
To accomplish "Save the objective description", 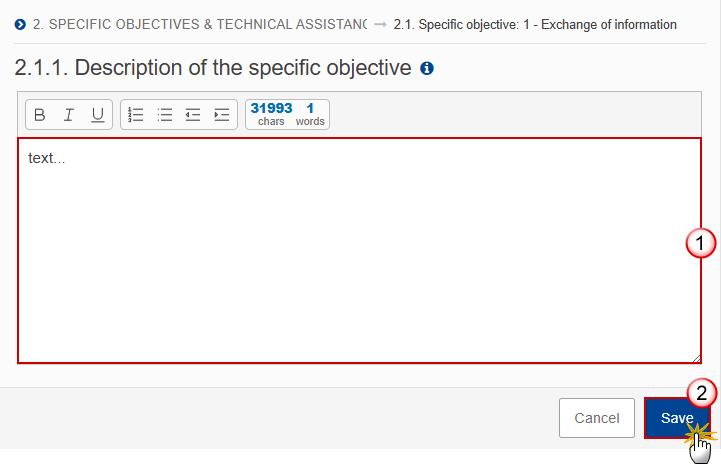I will tap(677, 418).
